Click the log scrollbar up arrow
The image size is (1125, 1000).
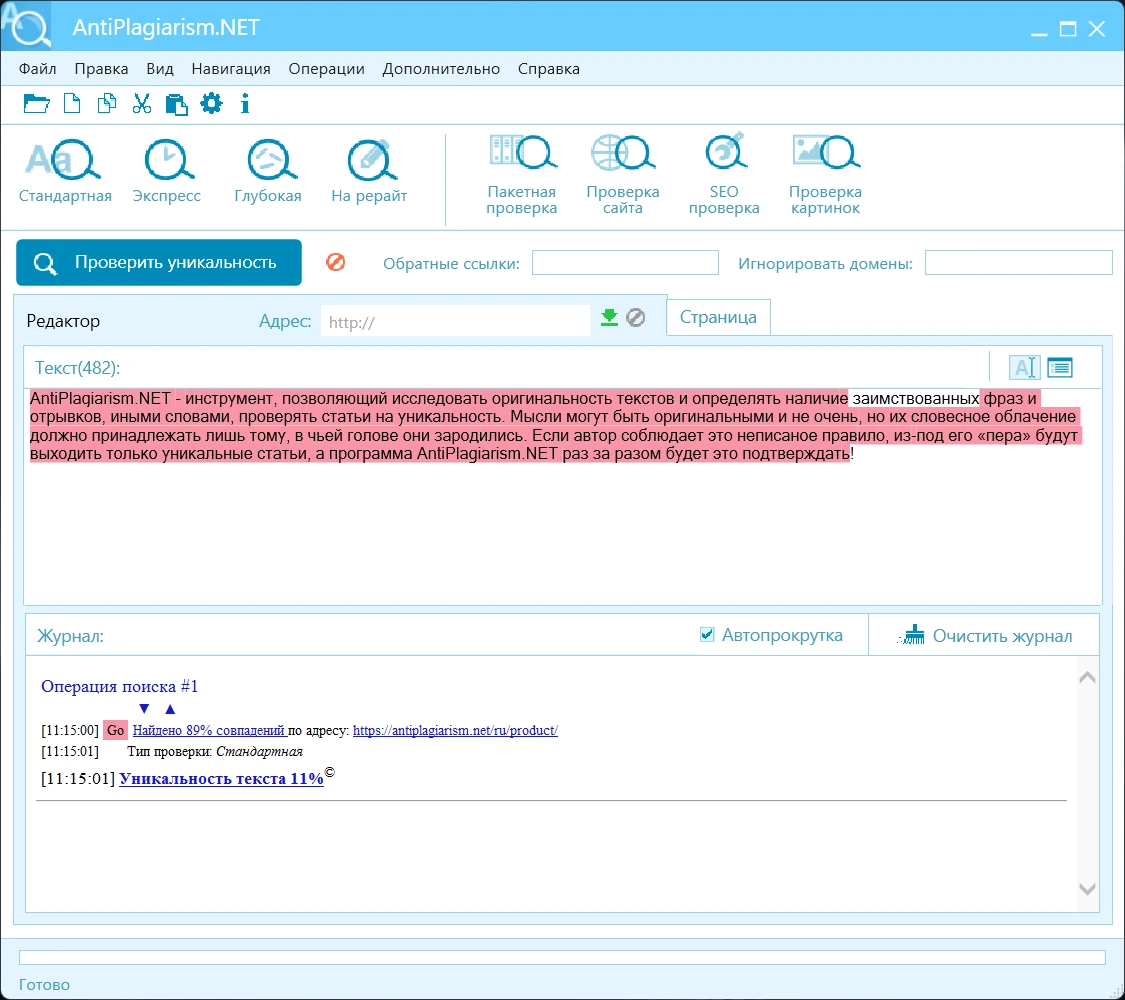pyautogui.click(x=1087, y=677)
